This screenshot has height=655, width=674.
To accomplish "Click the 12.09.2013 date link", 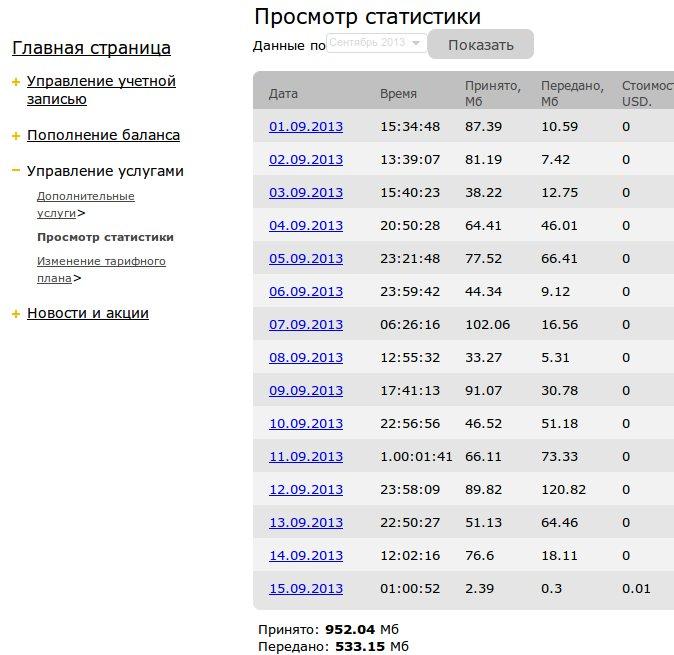I will coord(306,489).
